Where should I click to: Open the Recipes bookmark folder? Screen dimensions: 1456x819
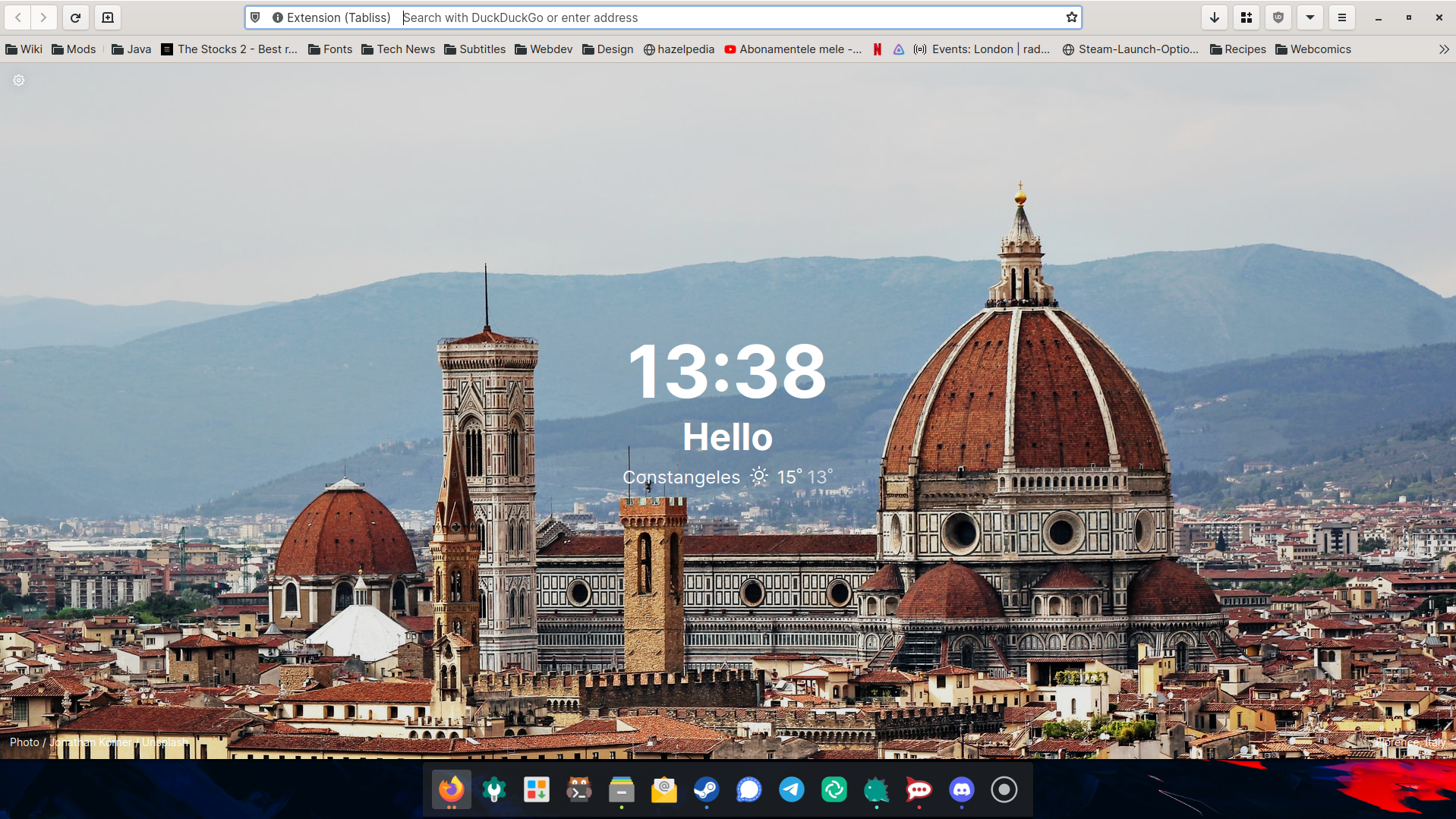(x=1237, y=49)
